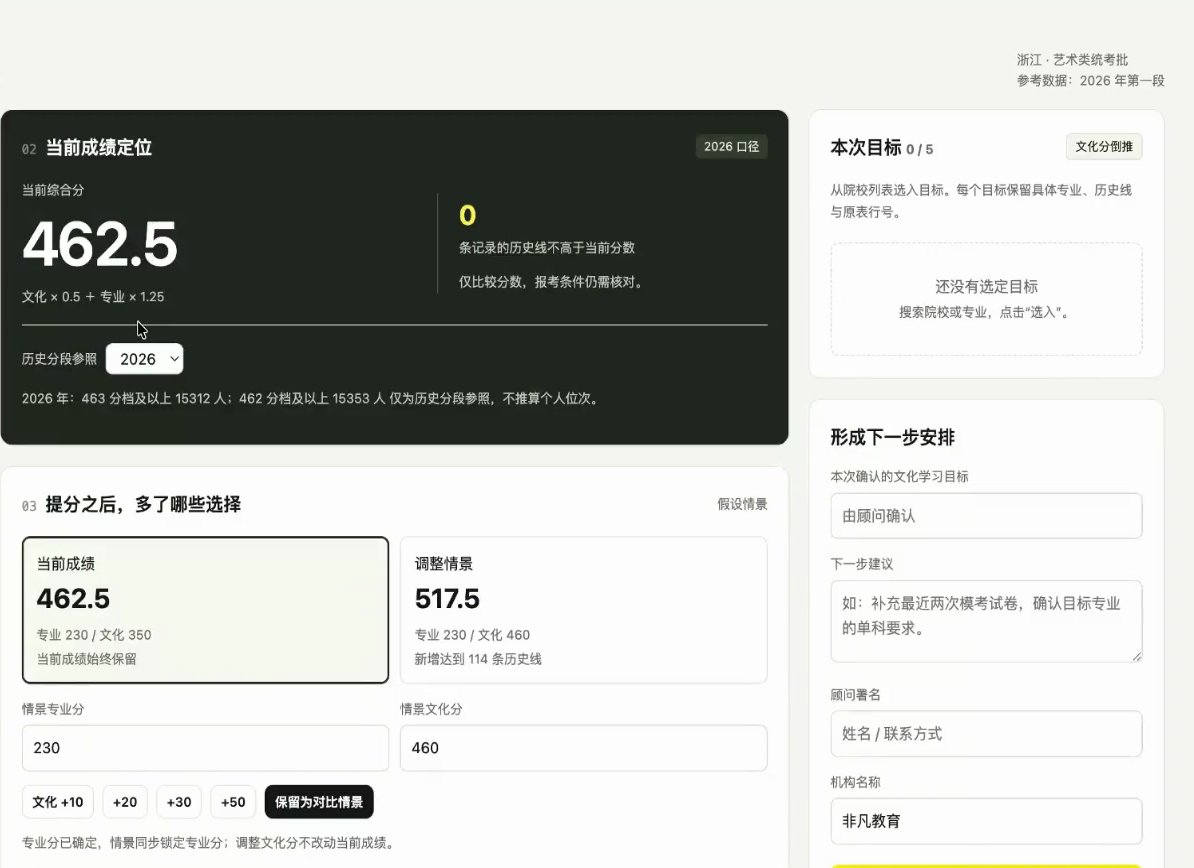The height and width of the screenshot is (868, 1194).
Task: Click the 还没有选定目标 empty target box
Action: [x=986, y=299]
